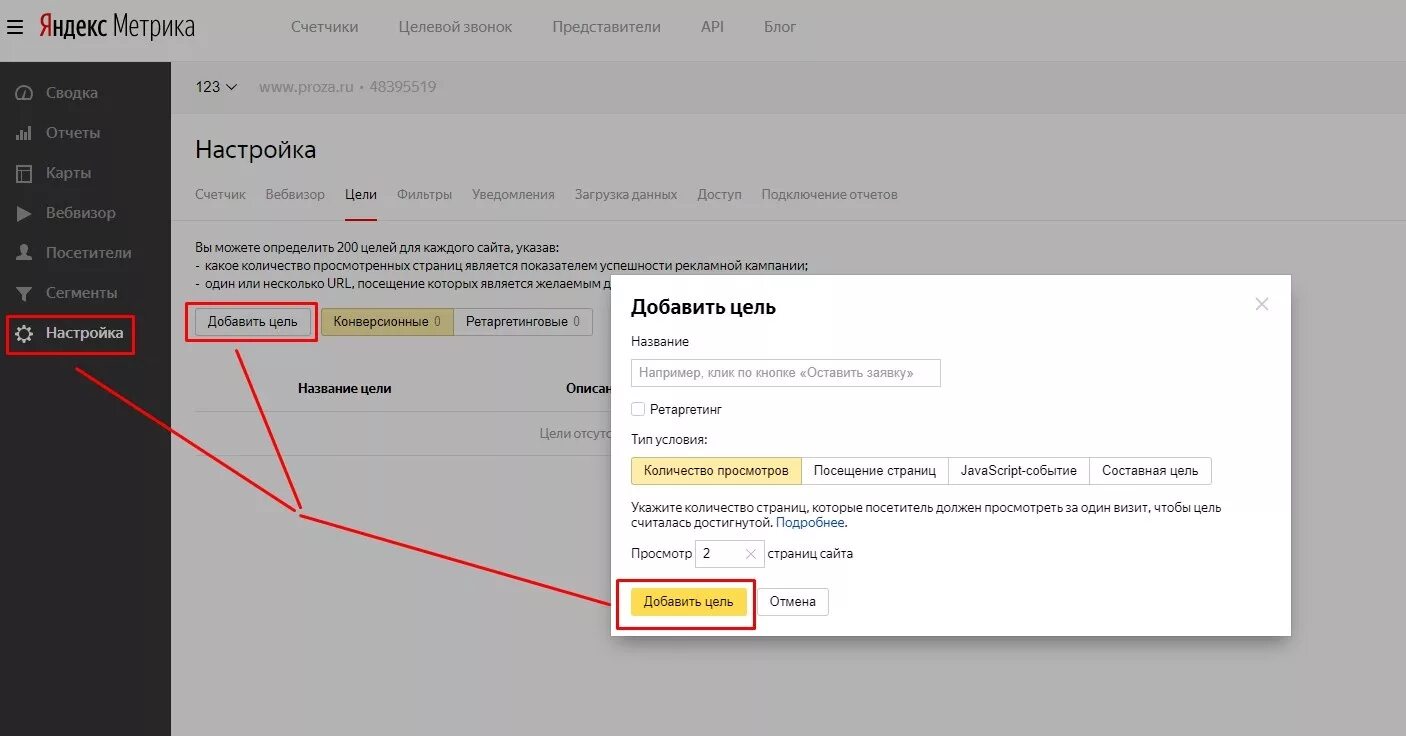Switch to the Цели tab
Screen dimensions: 1406x736
coord(361,195)
